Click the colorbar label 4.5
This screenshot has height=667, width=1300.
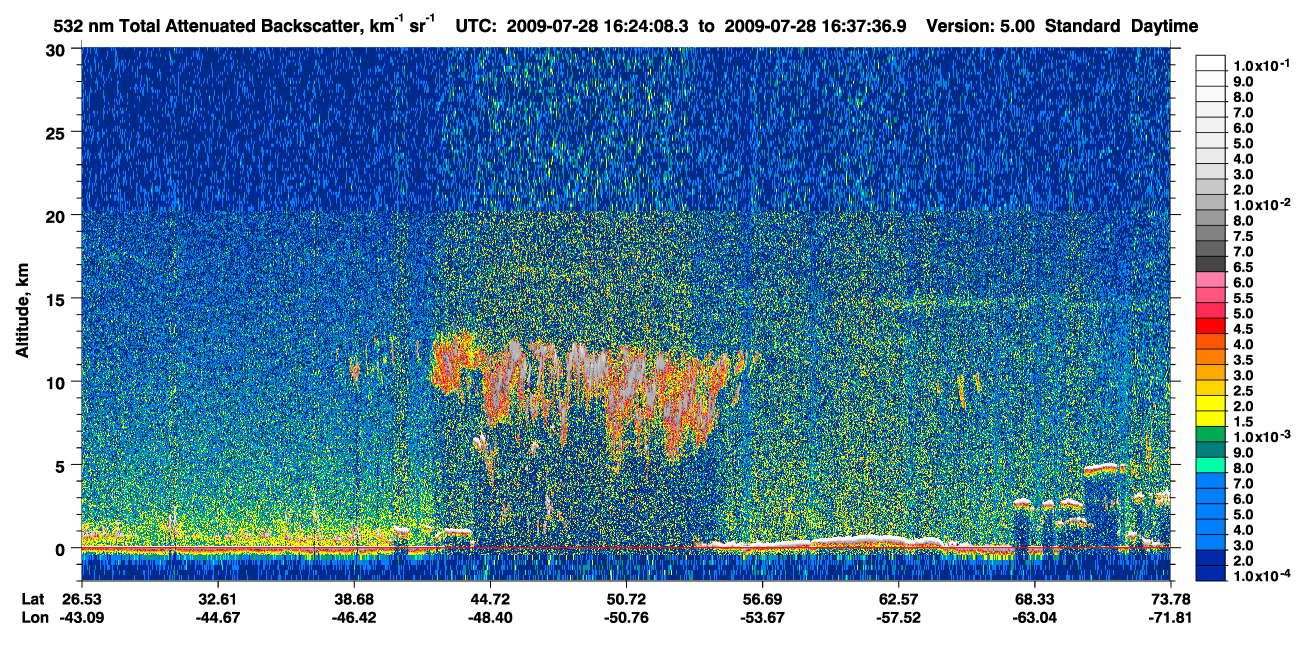1242,329
